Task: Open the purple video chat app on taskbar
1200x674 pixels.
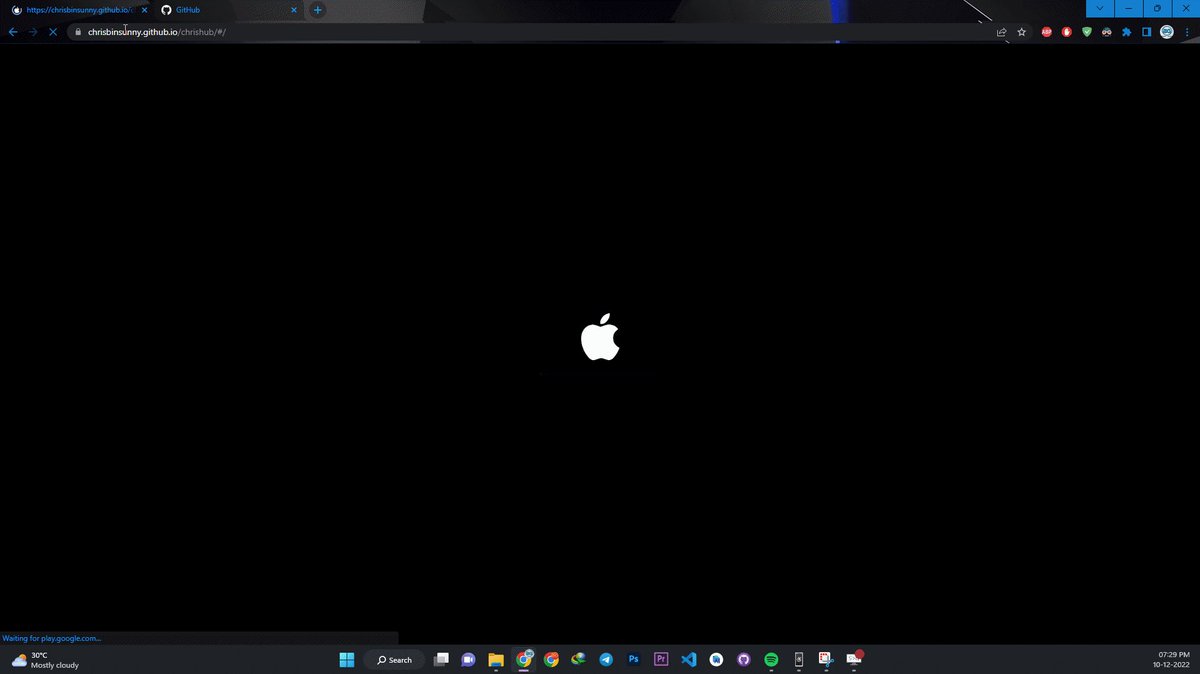Action: (x=468, y=660)
